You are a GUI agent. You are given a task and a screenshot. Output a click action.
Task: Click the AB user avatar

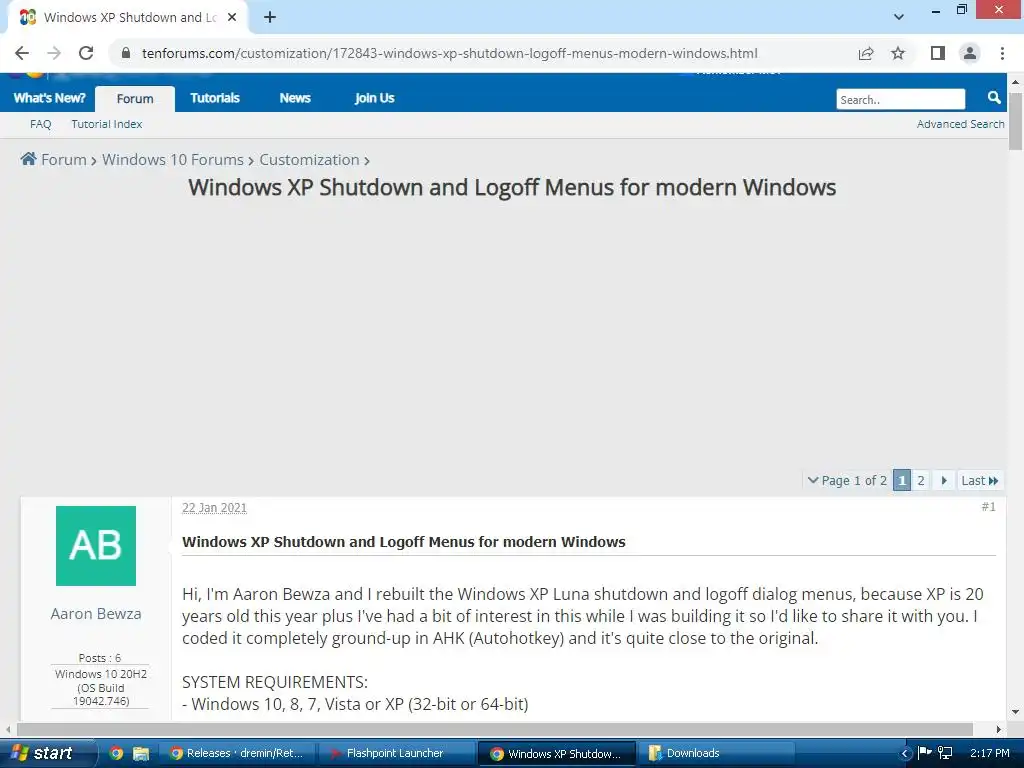[x=96, y=546]
